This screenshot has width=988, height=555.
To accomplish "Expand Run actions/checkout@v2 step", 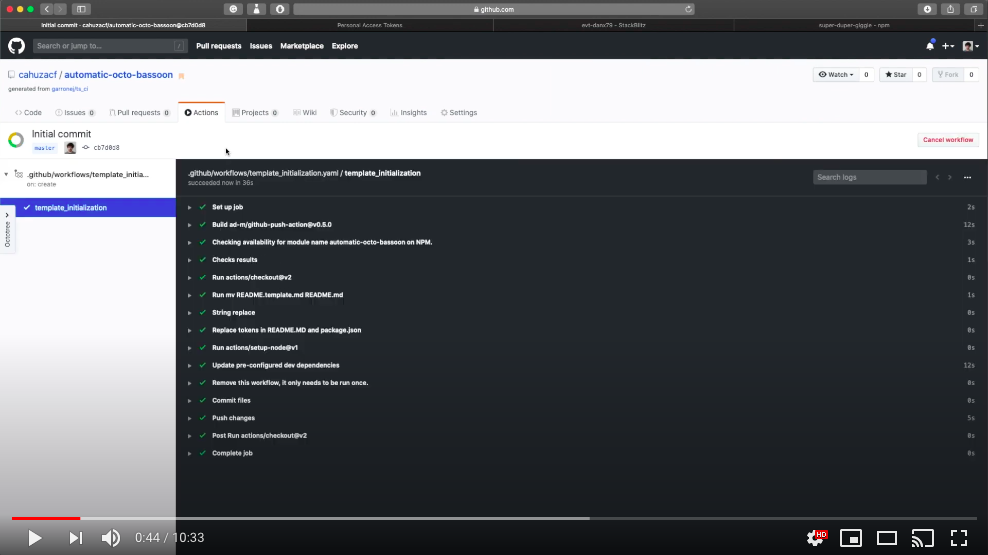I will click(x=189, y=278).
